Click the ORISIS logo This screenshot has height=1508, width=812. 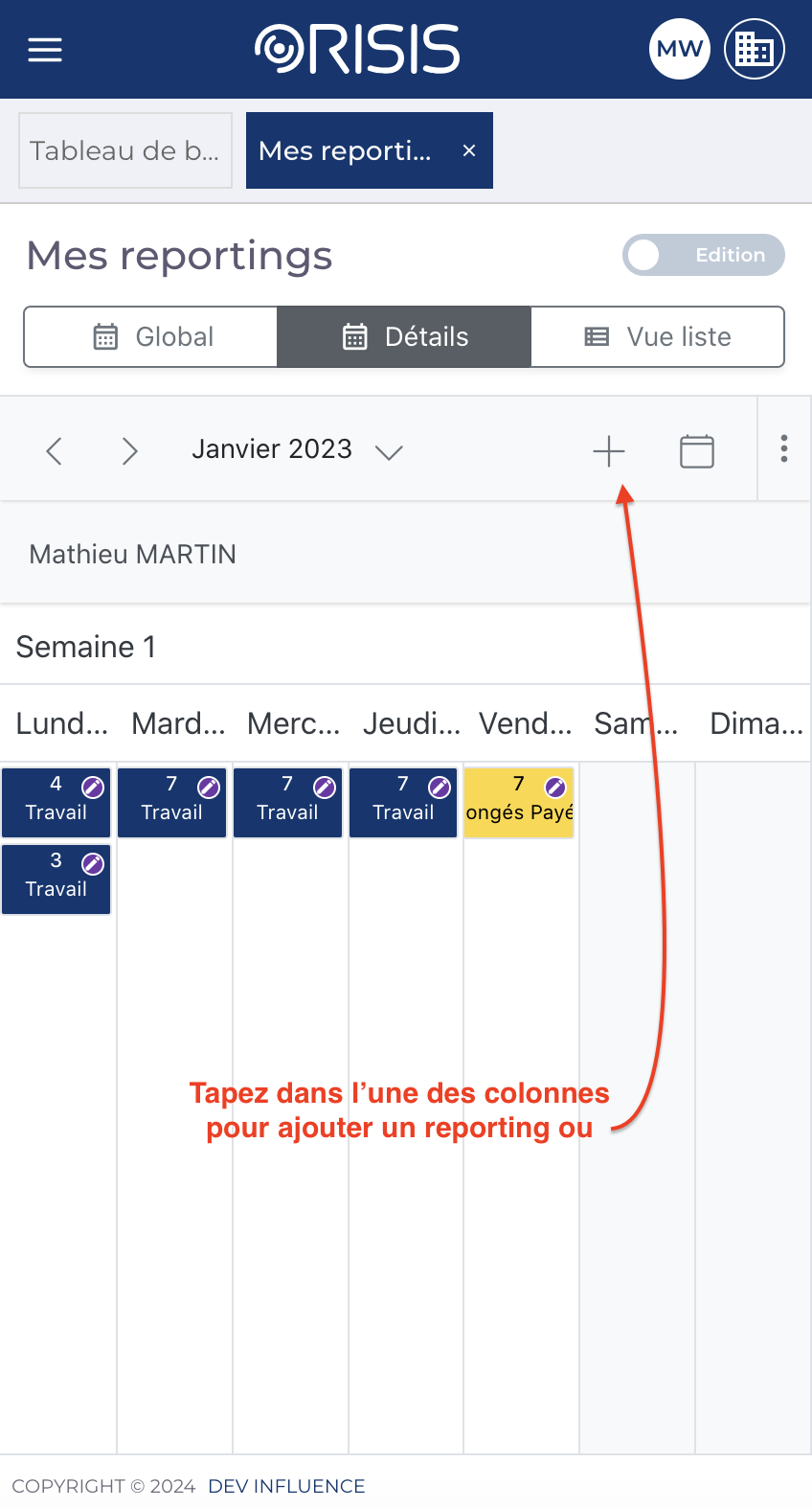pyautogui.click(x=357, y=50)
